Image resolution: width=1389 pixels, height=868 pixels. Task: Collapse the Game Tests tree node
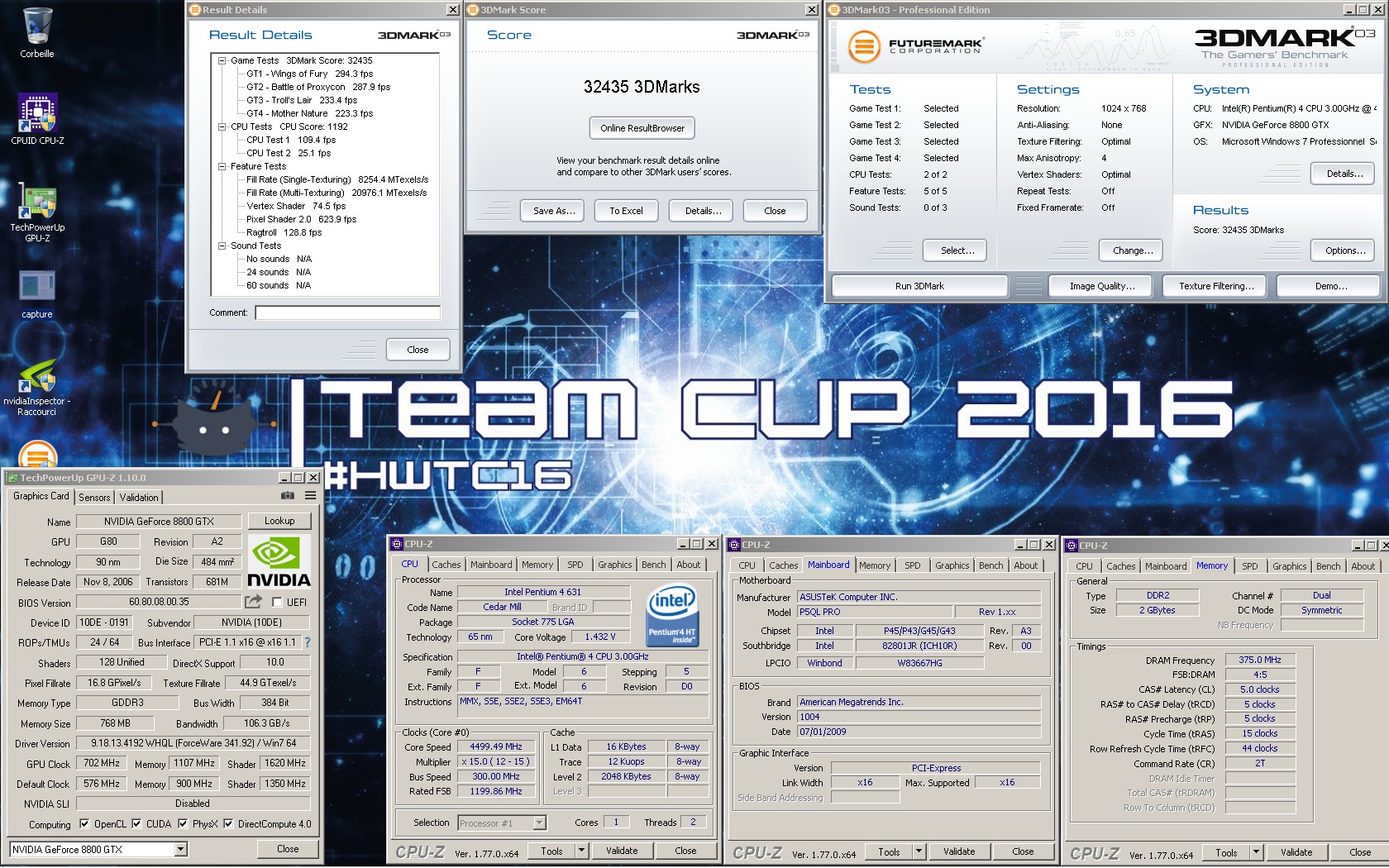[222, 60]
